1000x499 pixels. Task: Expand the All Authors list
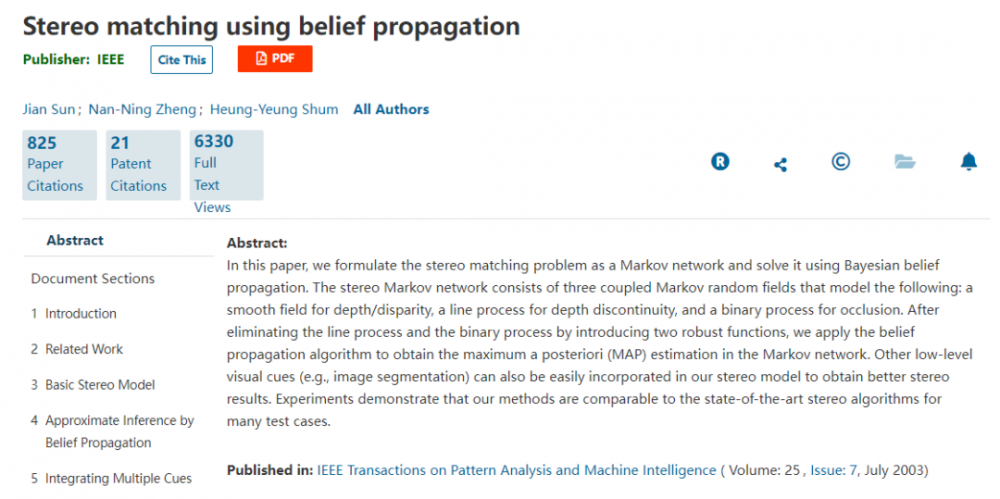(392, 109)
